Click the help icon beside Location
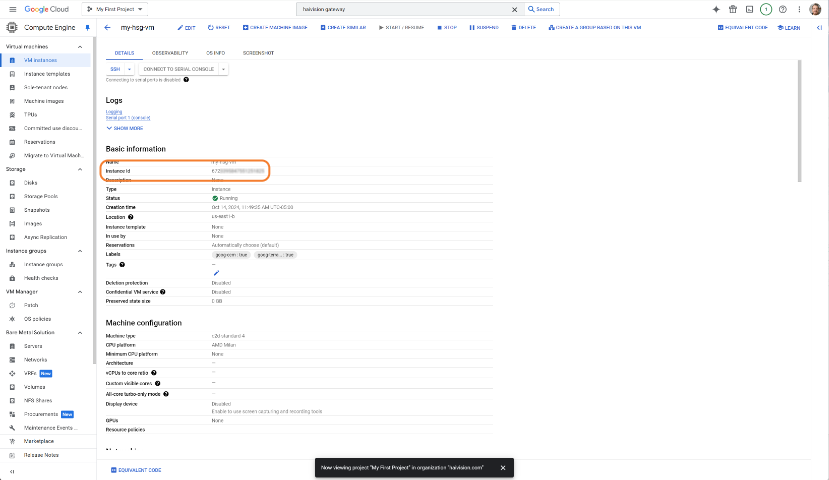The height and width of the screenshot is (480, 829). 131,217
